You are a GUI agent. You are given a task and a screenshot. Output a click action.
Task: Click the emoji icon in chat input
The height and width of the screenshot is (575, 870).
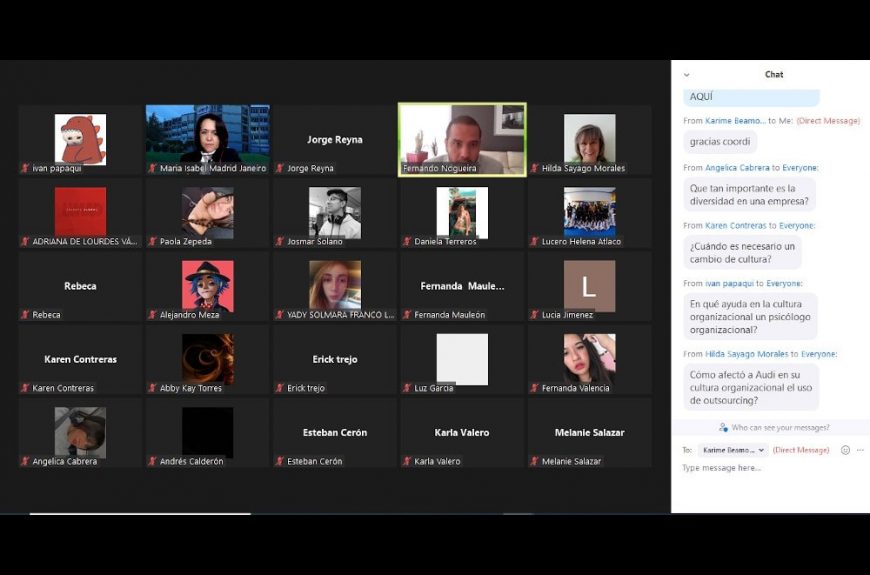[x=845, y=450]
